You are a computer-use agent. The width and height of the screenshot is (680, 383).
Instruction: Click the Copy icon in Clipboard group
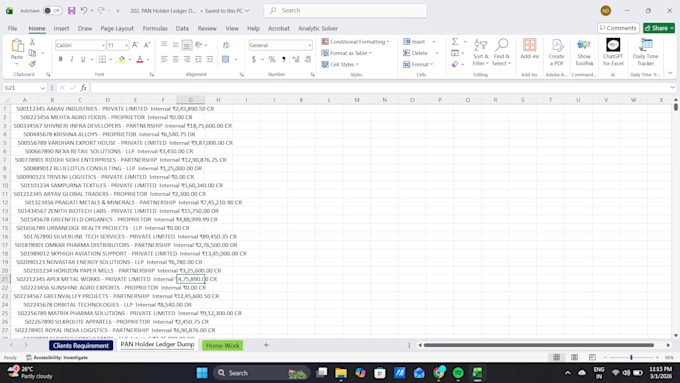click(x=32, y=53)
